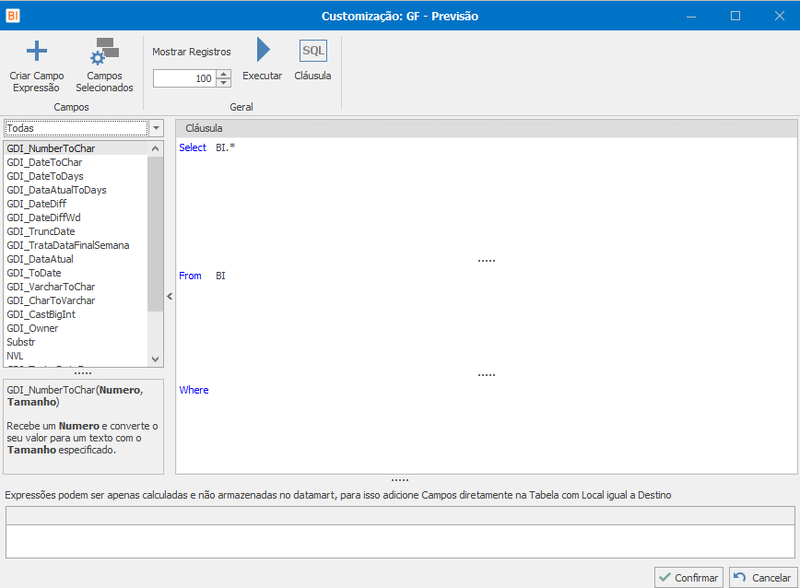Screen dimensions: 800x588
Task: Open Campos Selecionados settings icon
Action: [105, 51]
